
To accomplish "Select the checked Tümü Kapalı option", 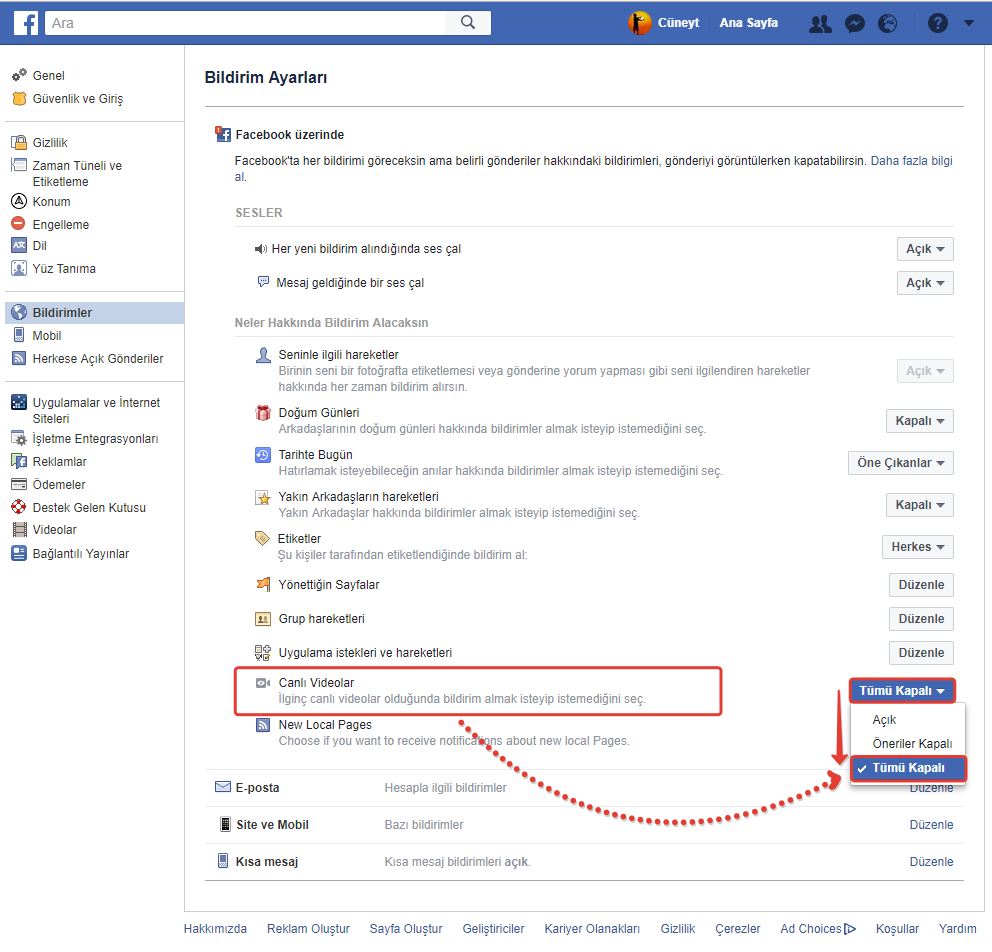I will click(909, 768).
